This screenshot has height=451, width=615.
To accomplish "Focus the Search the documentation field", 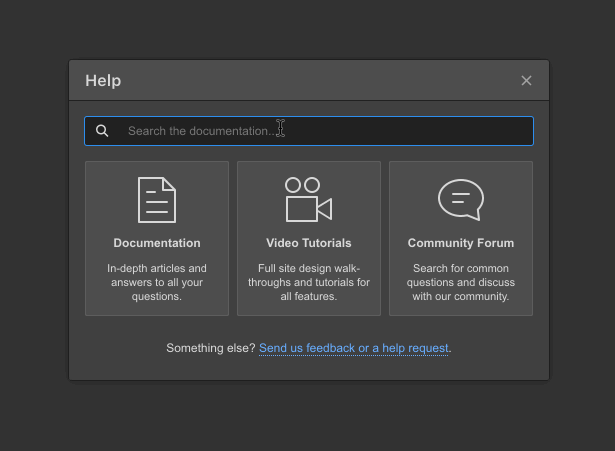I will [309, 131].
